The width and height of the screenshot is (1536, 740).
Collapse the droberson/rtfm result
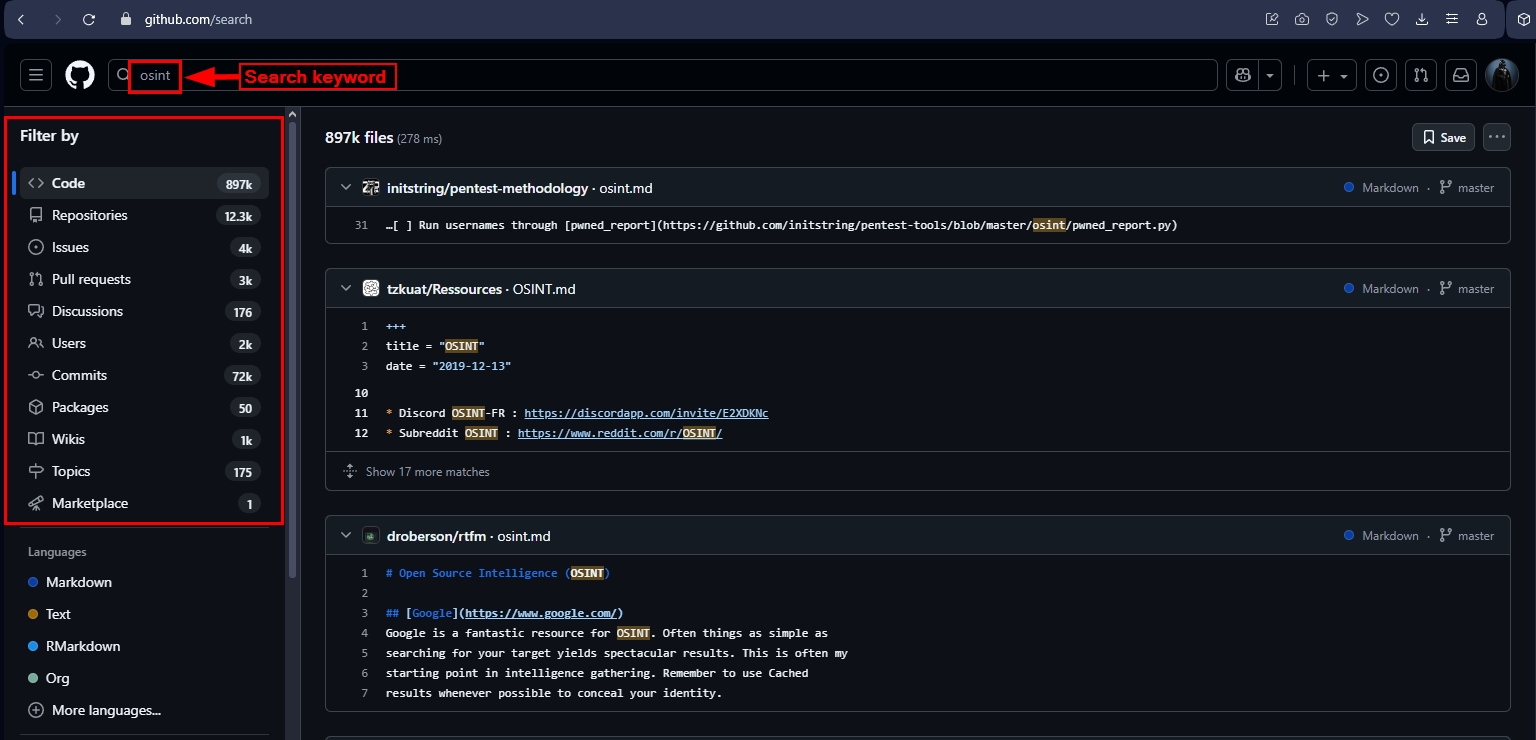[x=346, y=536]
